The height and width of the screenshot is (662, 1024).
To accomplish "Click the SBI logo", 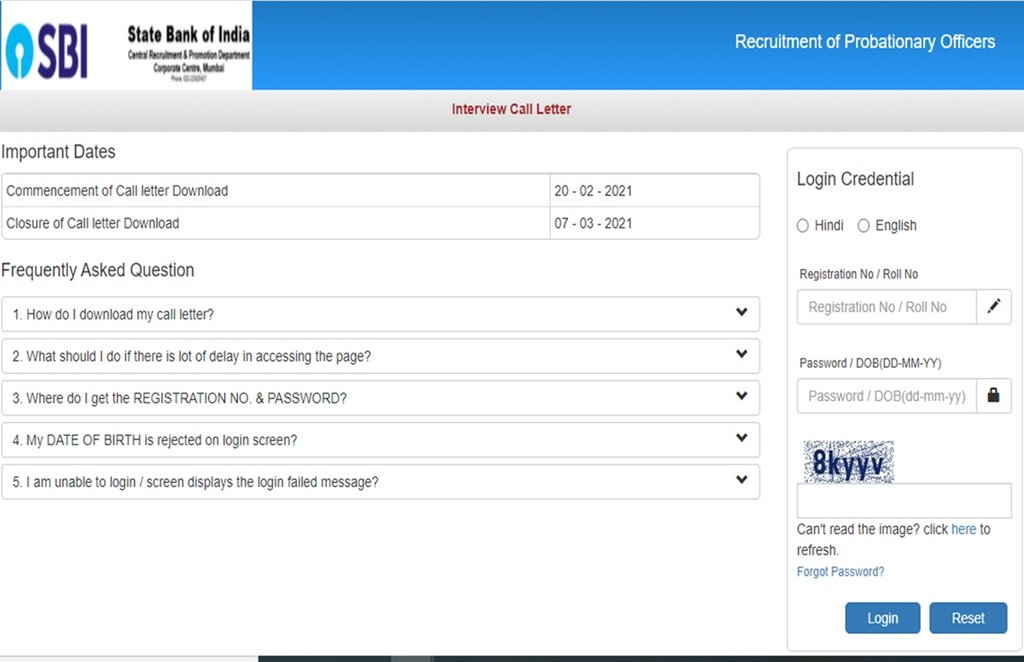I will [46, 51].
